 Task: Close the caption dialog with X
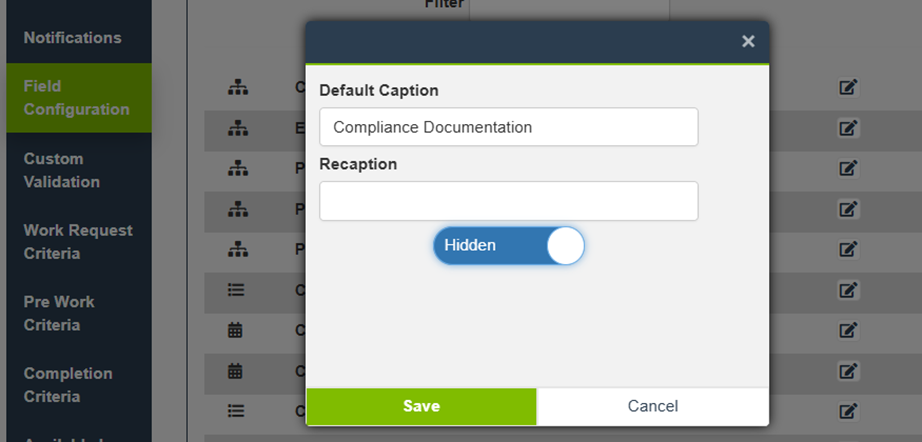coord(748,41)
